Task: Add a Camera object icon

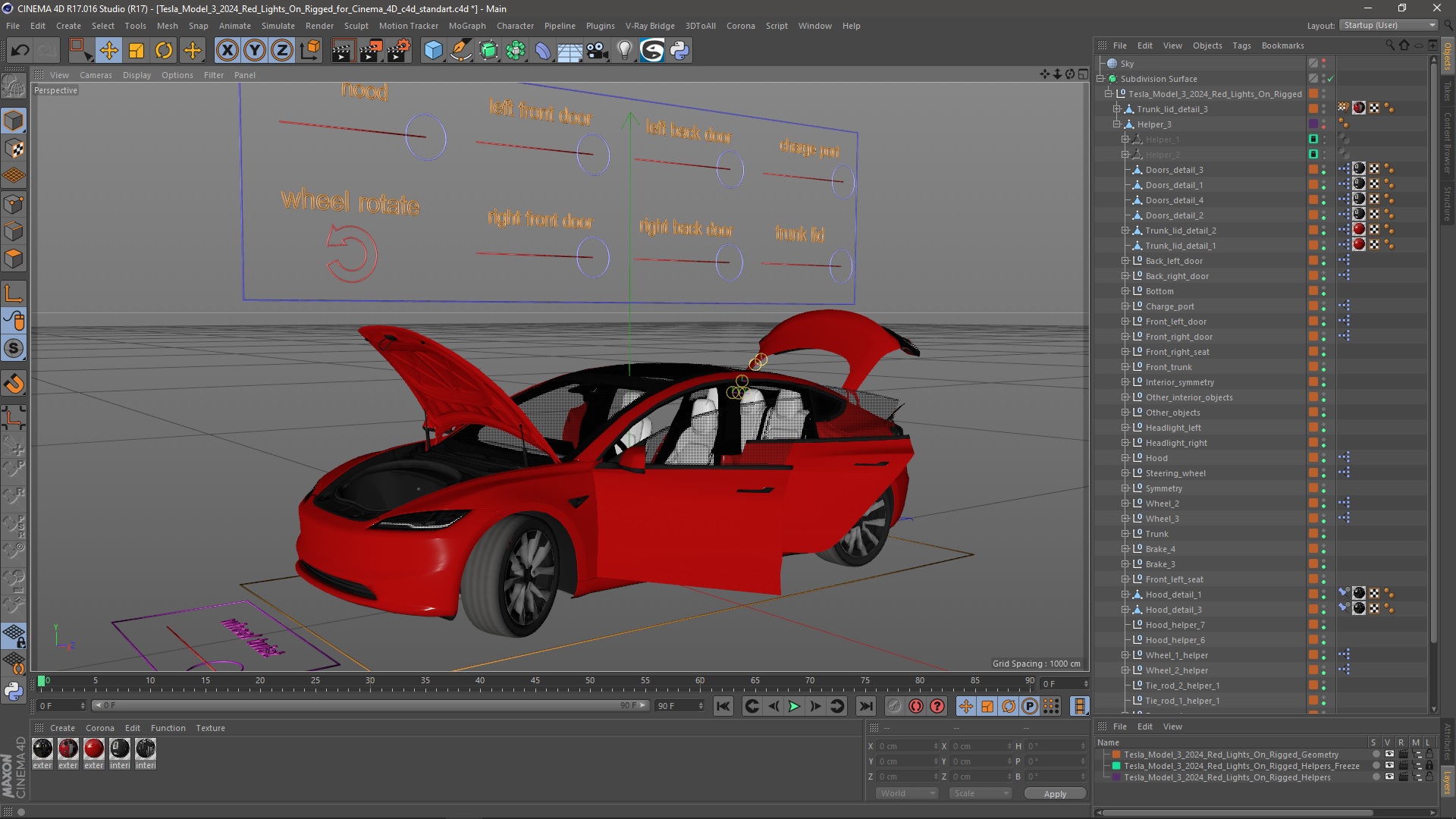Action: (x=598, y=51)
